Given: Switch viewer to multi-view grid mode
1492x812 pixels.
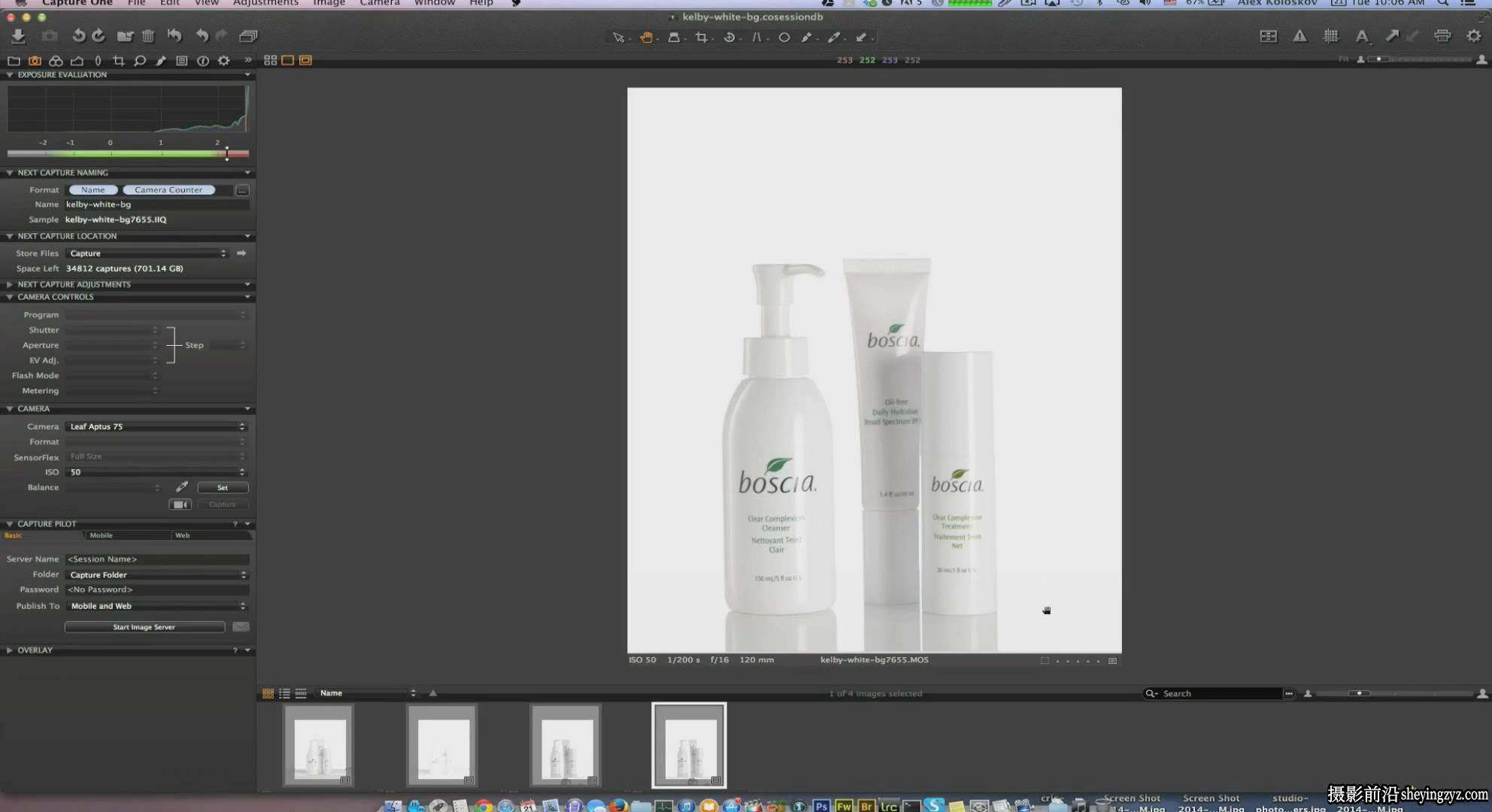Looking at the screenshot, I should 271,60.
